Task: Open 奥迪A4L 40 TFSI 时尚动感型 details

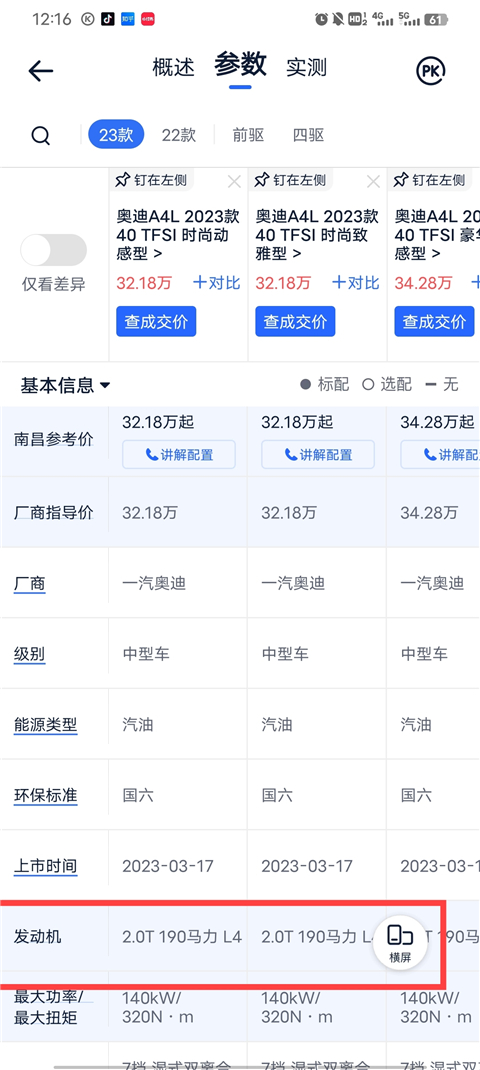Action: 178,235
